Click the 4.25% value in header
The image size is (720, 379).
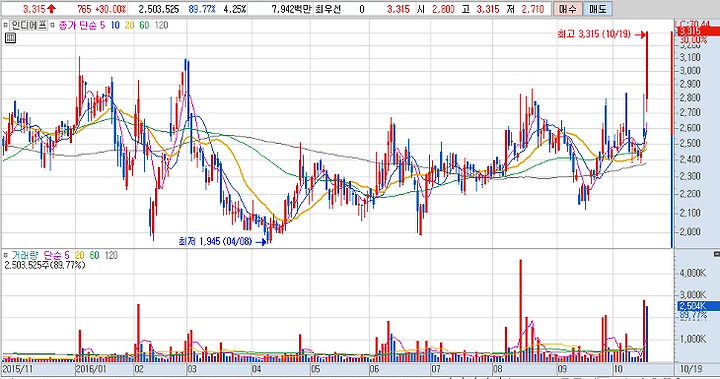click(234, 9)
